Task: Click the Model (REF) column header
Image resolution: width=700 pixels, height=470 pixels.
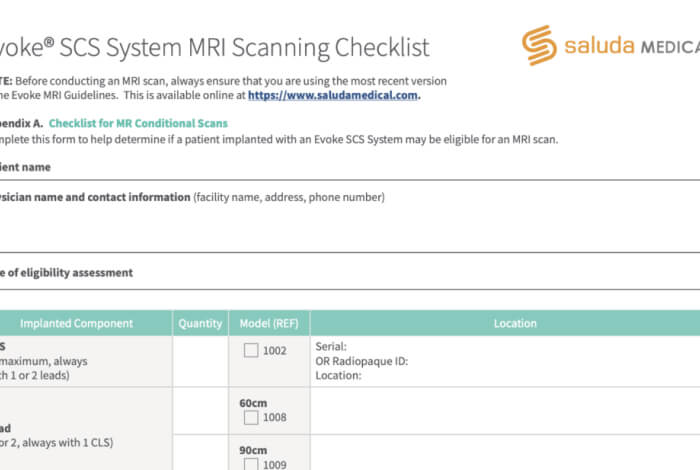Action: (x=269, y=323)
